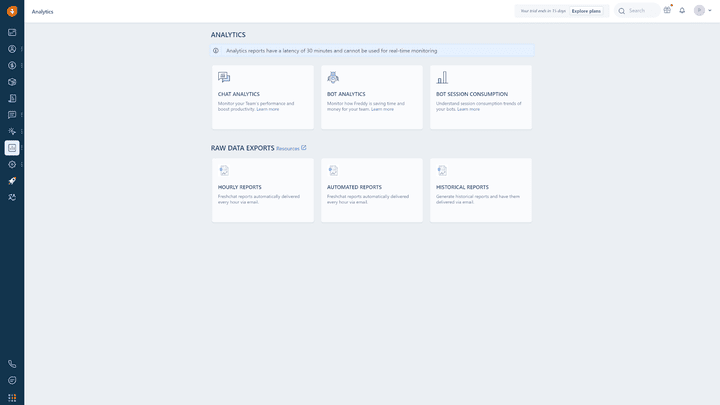Click Learn more under Bot Session Consumption

tap(468, 109)
